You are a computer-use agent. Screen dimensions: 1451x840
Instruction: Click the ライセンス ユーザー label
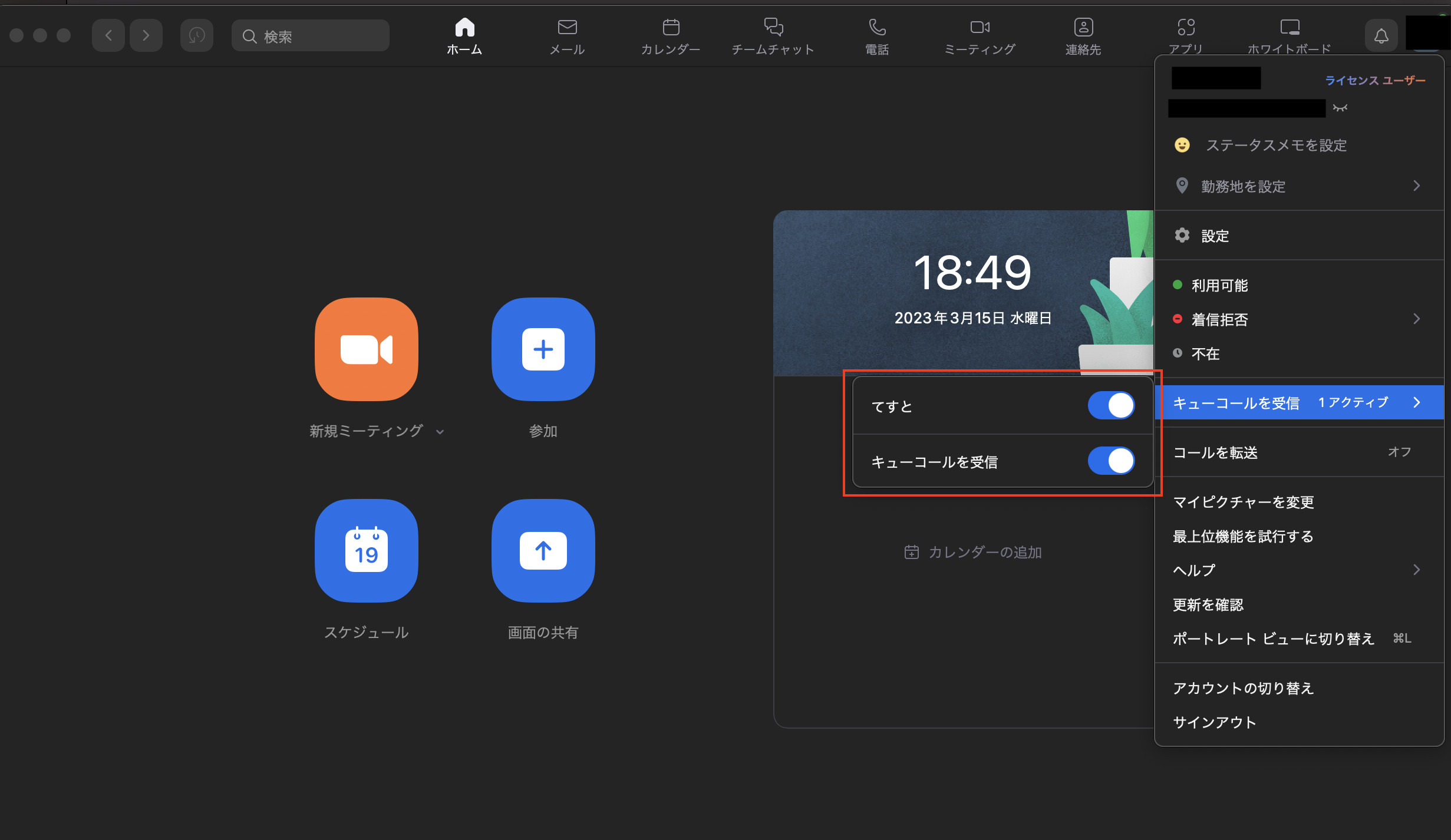(1375, 80)
